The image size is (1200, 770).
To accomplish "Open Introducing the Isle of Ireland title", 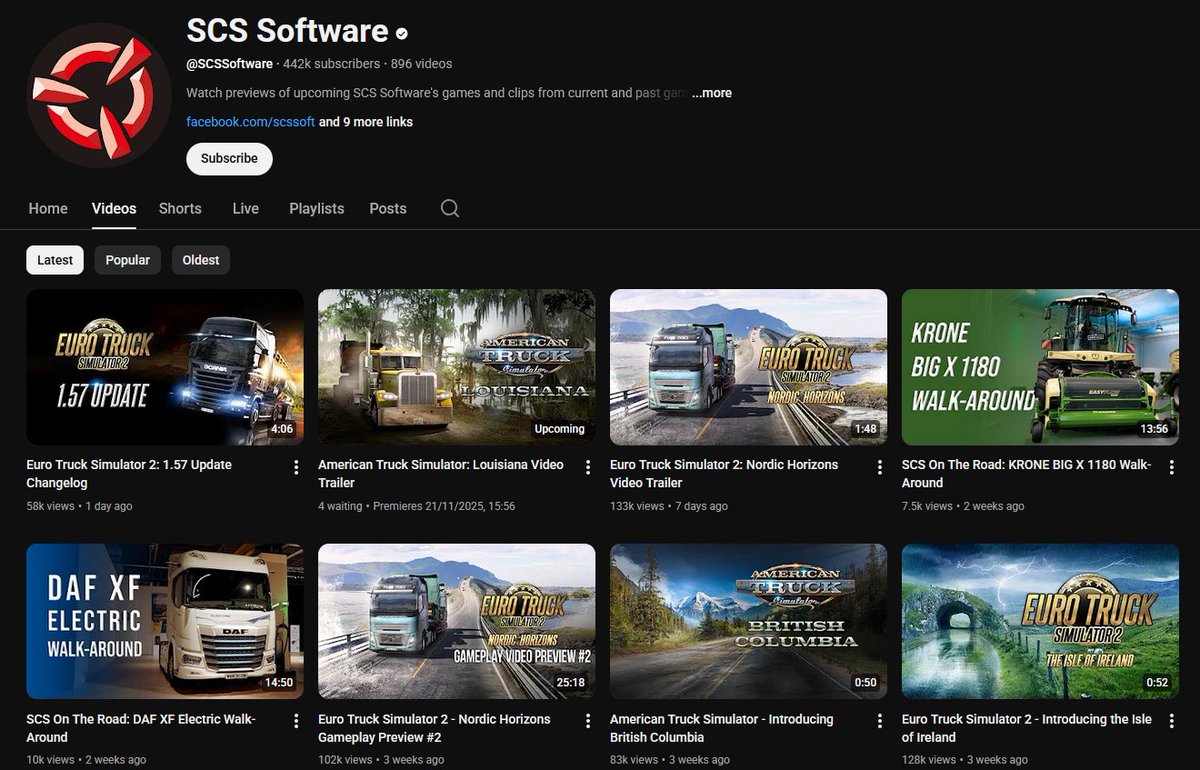I will (x=1026, y=728).
